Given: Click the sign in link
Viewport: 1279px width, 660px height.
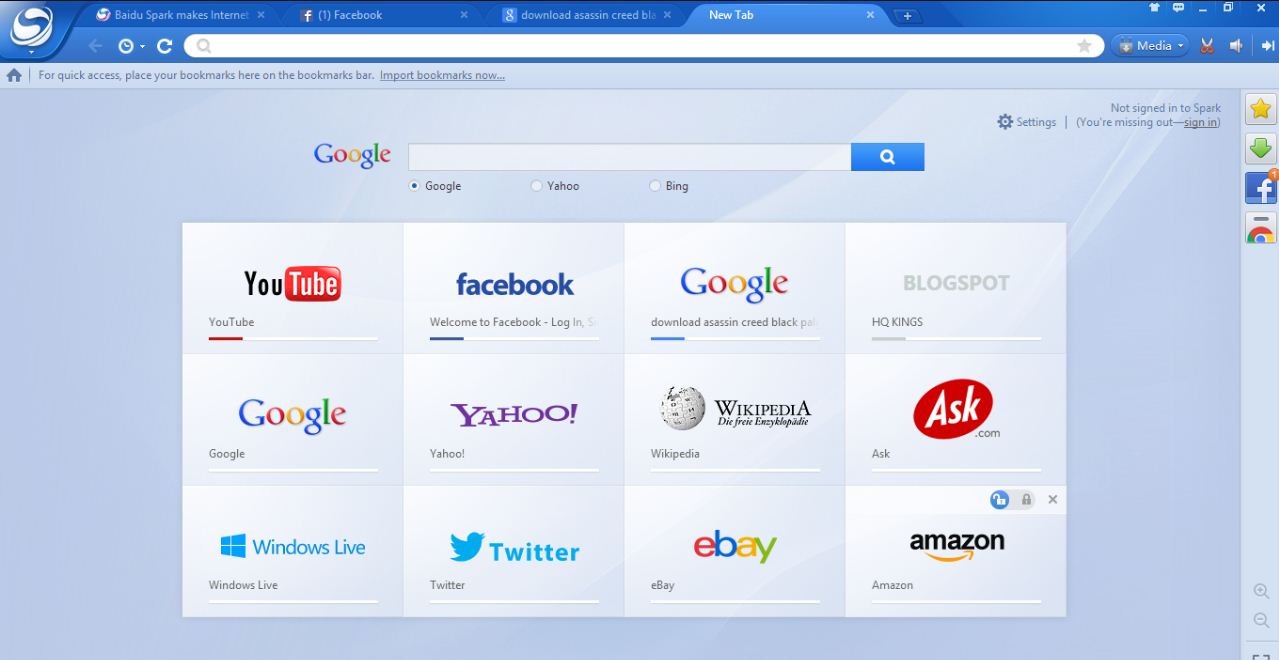Looking at the screenshot, I should (1201, 122).
